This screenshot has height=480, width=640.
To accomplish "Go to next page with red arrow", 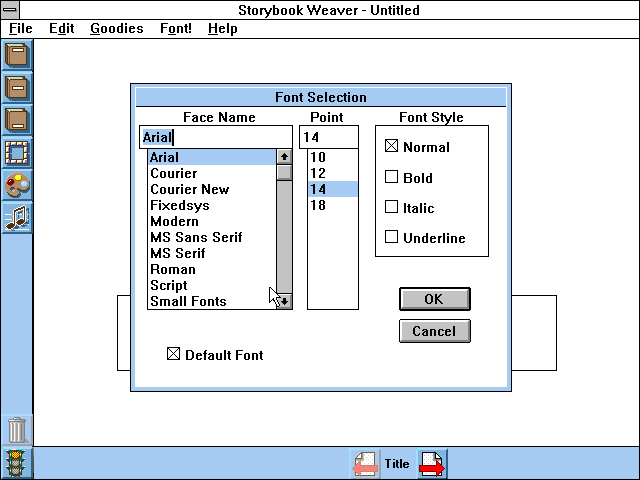I will pos(433,464).
